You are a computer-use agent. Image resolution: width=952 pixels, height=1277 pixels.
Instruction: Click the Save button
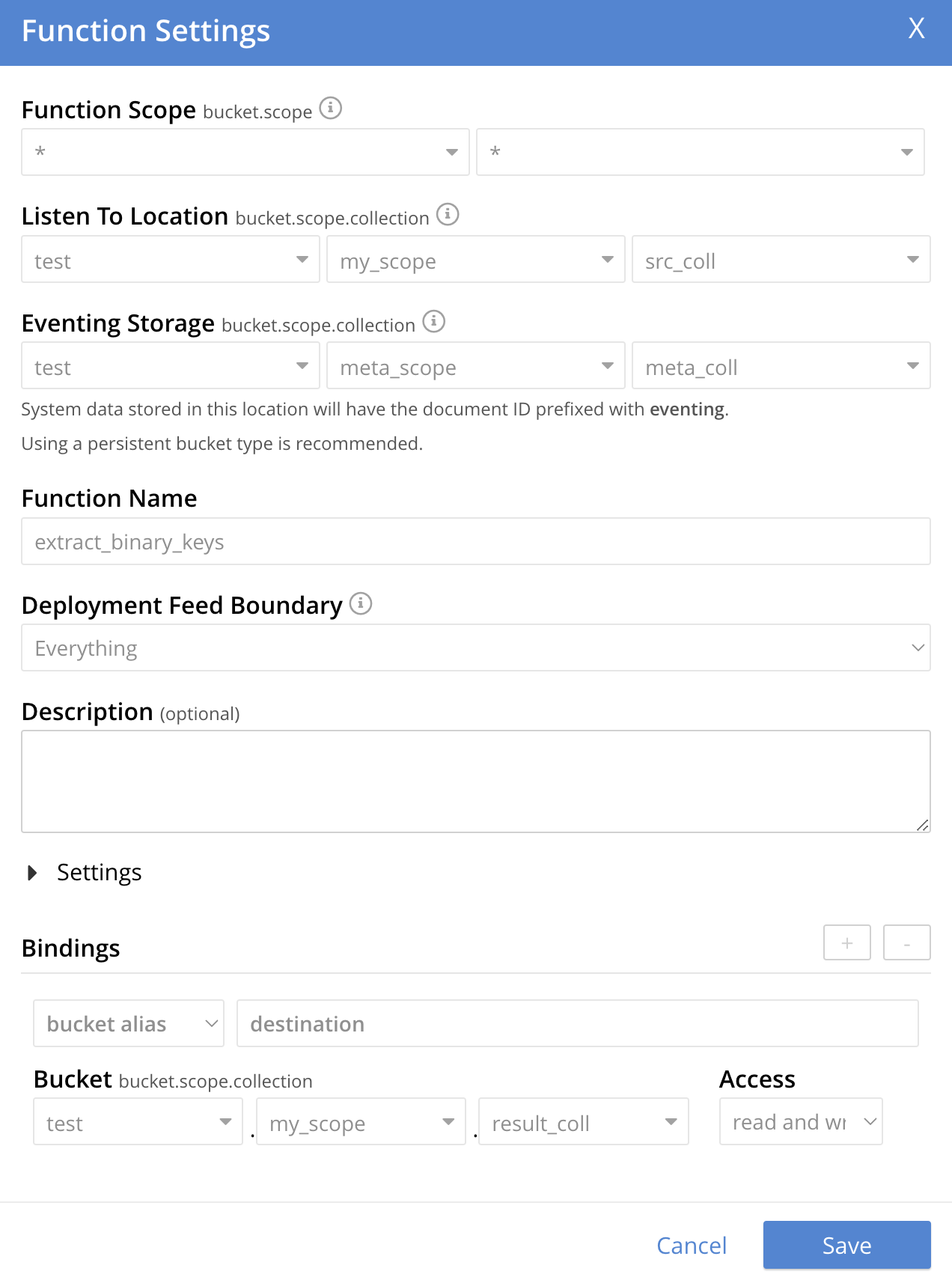point(847,1245)
